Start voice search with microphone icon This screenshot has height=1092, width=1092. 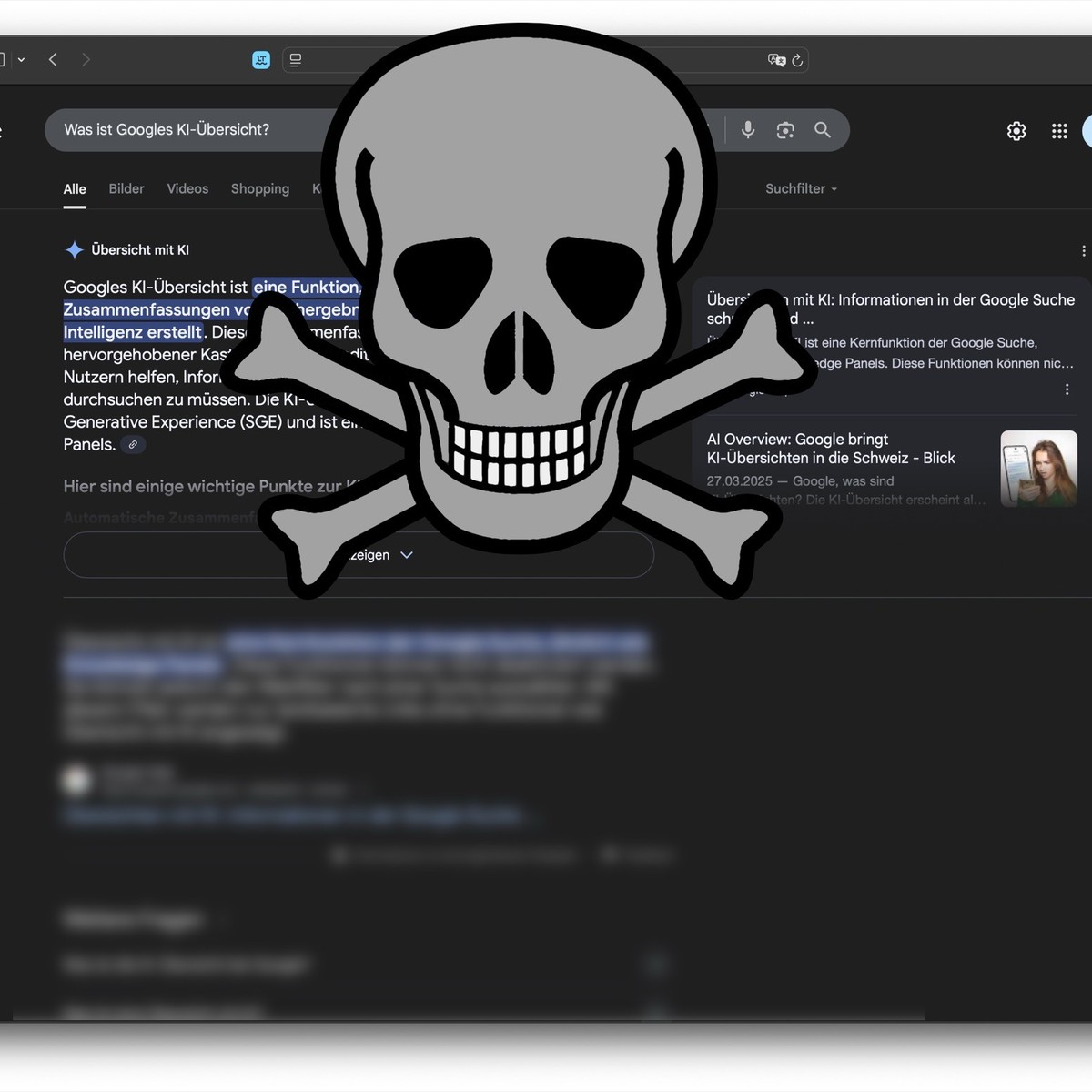(x=748, y=130)
